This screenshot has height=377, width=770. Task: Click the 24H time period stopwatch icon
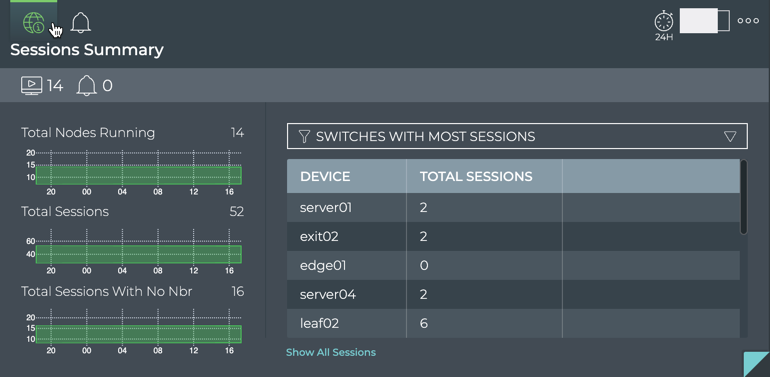663,25
